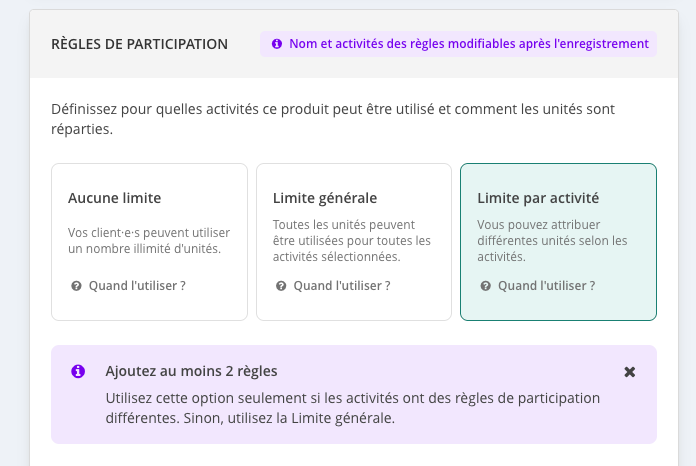Dismiss the Ajoutez au moins 2 règles alert

pos(629,372)
